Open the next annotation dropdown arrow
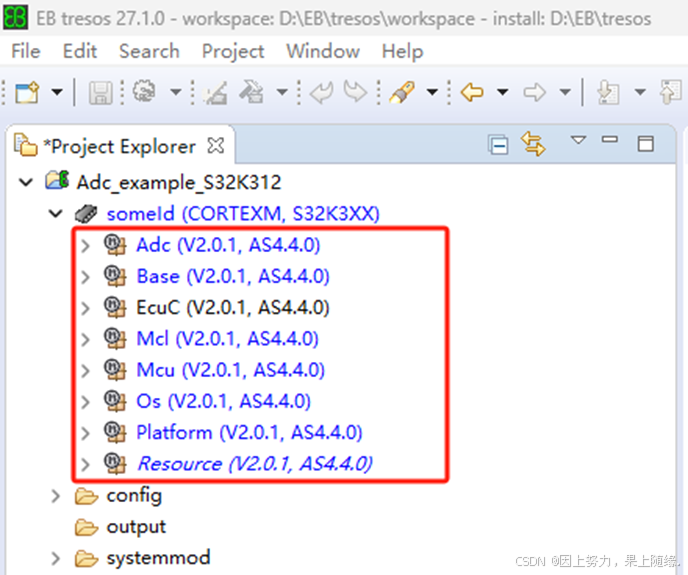The height and width of the screenshot is (575, 688). click(640, 93)
